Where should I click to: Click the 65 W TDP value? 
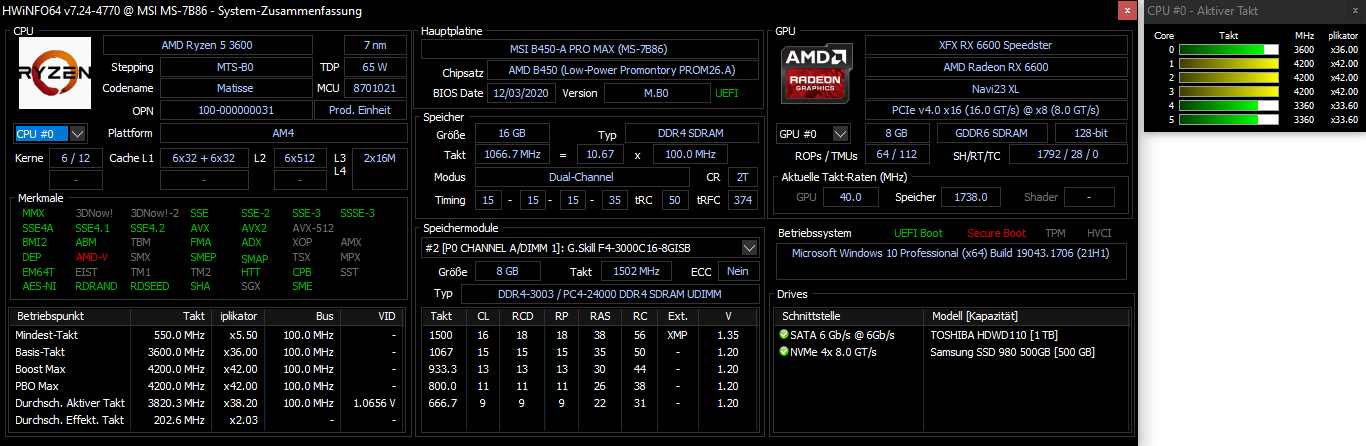tap(375, 67)
